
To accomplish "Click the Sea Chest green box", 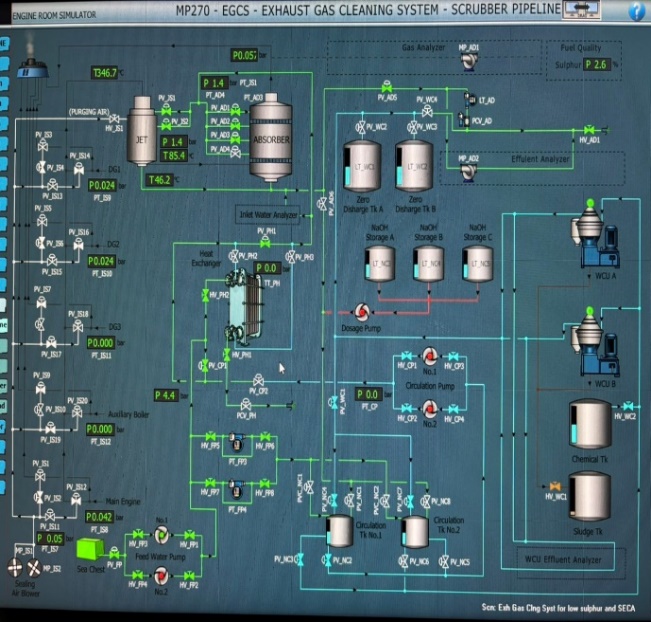I will tap(91, 549).
